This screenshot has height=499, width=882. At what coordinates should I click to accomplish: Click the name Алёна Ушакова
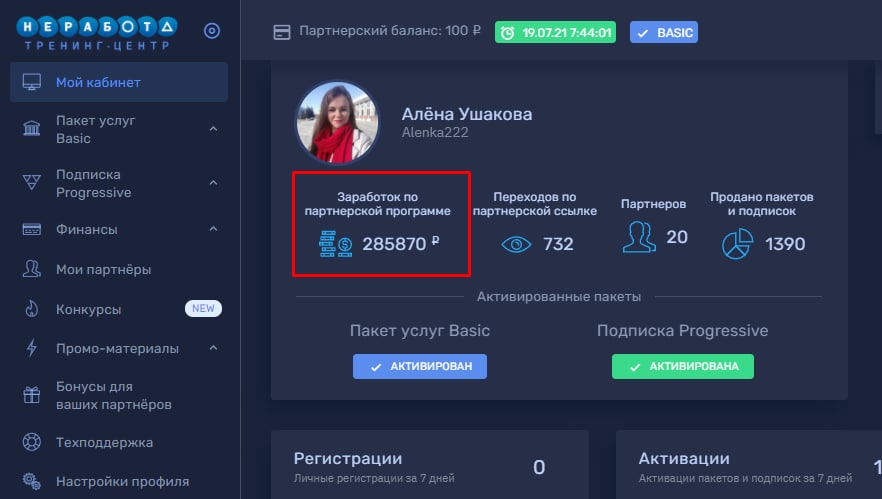point(467,114)
